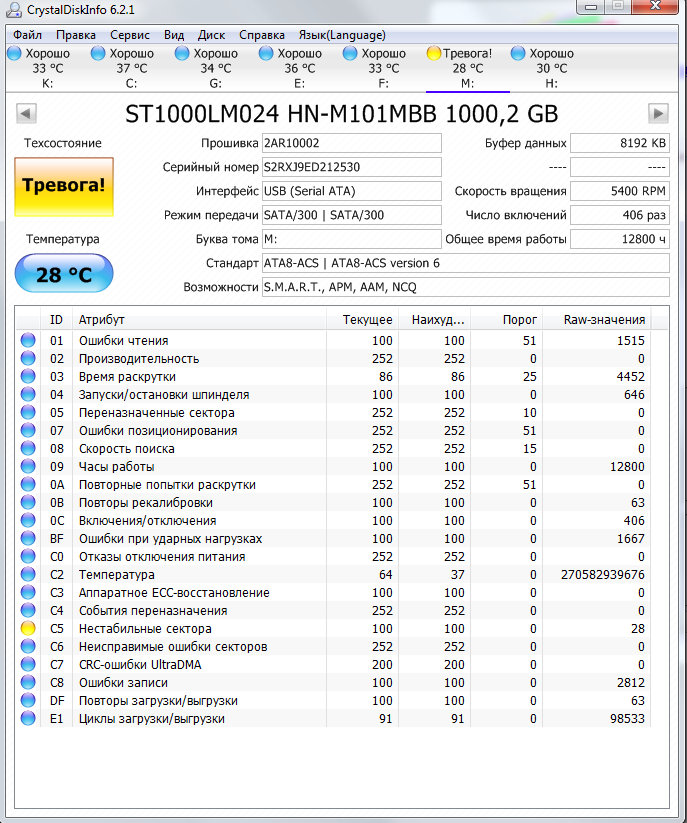The image size is (687, 823).
Task: Select Отказы отключения питания attribute text
Action: point(162,556)
